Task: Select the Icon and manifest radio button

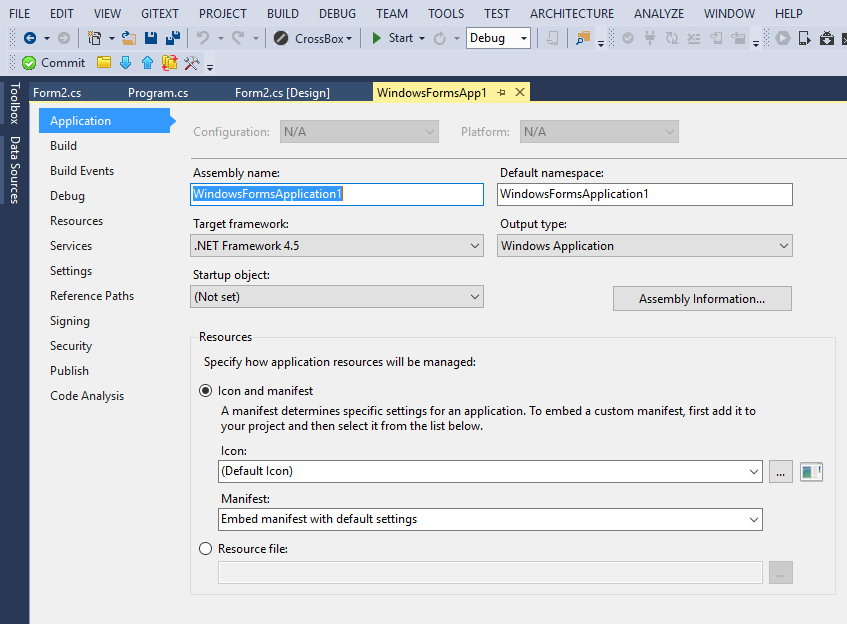Action: tap(205, 391)
